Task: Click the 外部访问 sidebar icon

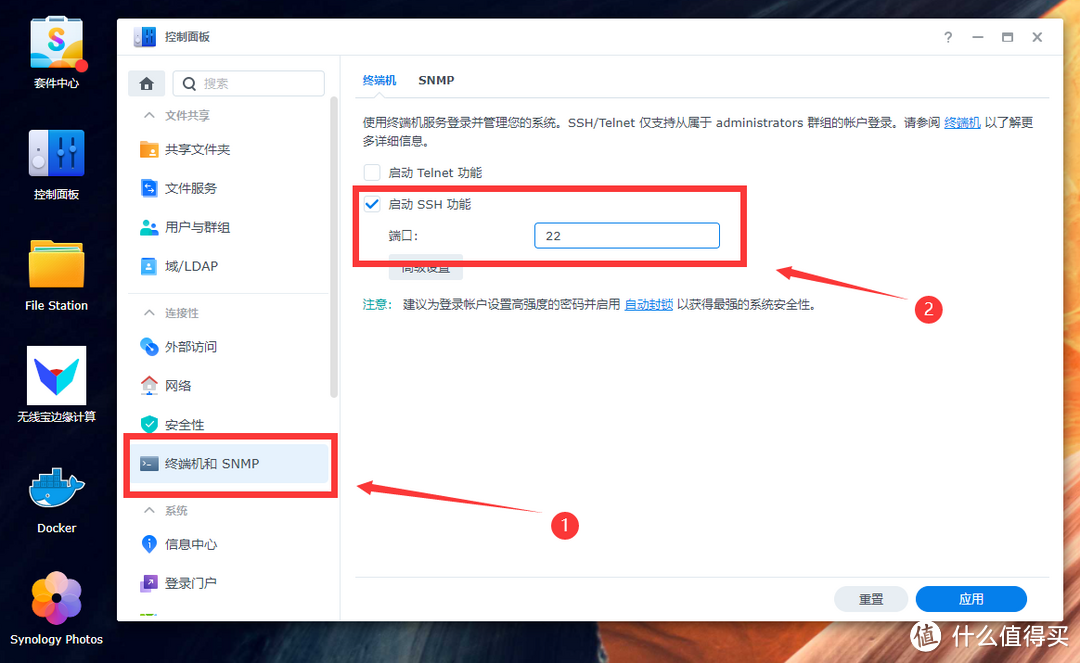Action: coord(149,346)
